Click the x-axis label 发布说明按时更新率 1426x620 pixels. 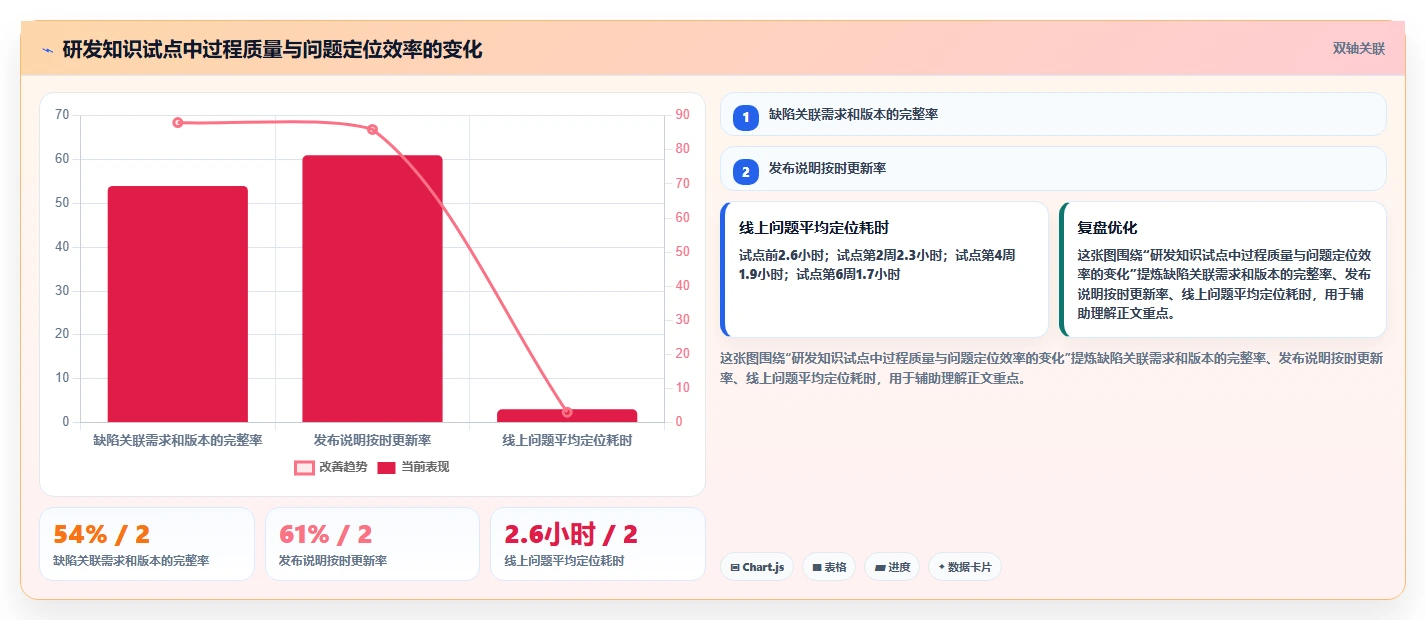(372, 440)
